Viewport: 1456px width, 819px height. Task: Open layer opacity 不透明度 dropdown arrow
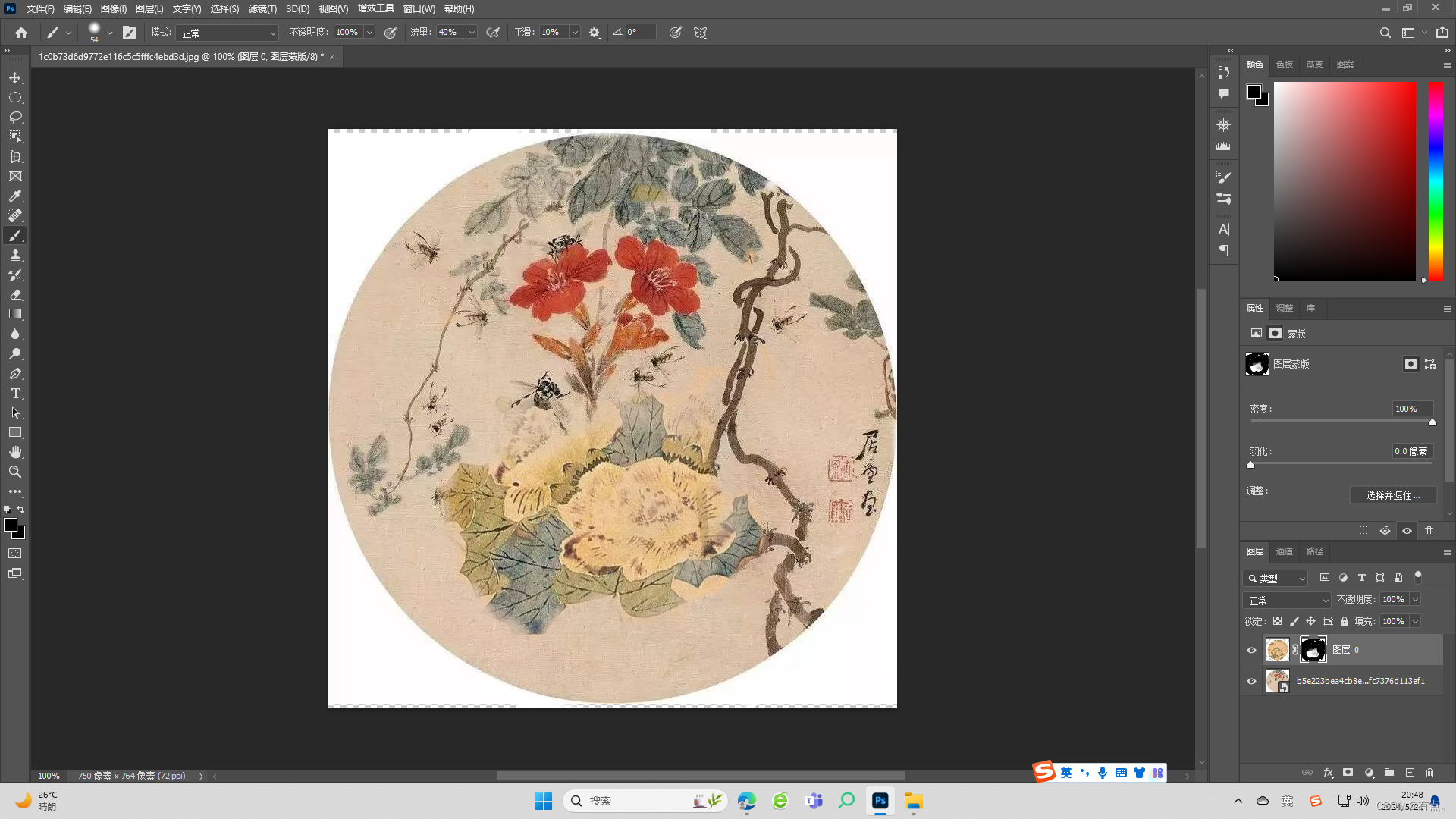[x=1415, y=600]
